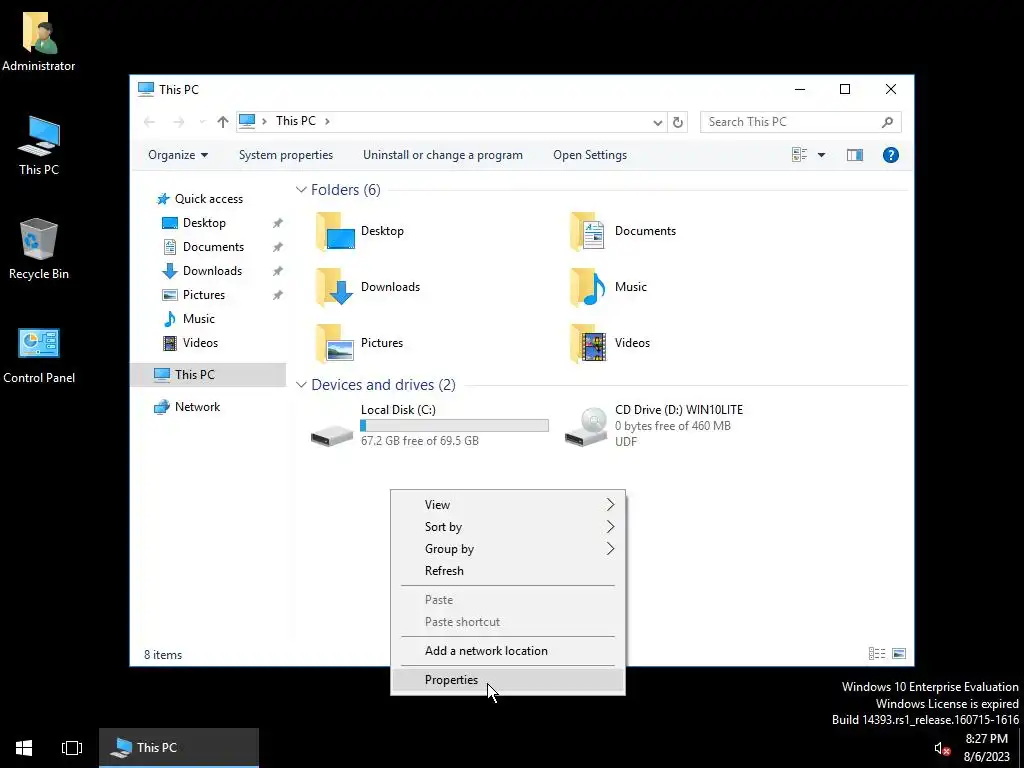
Task: Activate This PC taskbar button
Action: tap(179, 748)
